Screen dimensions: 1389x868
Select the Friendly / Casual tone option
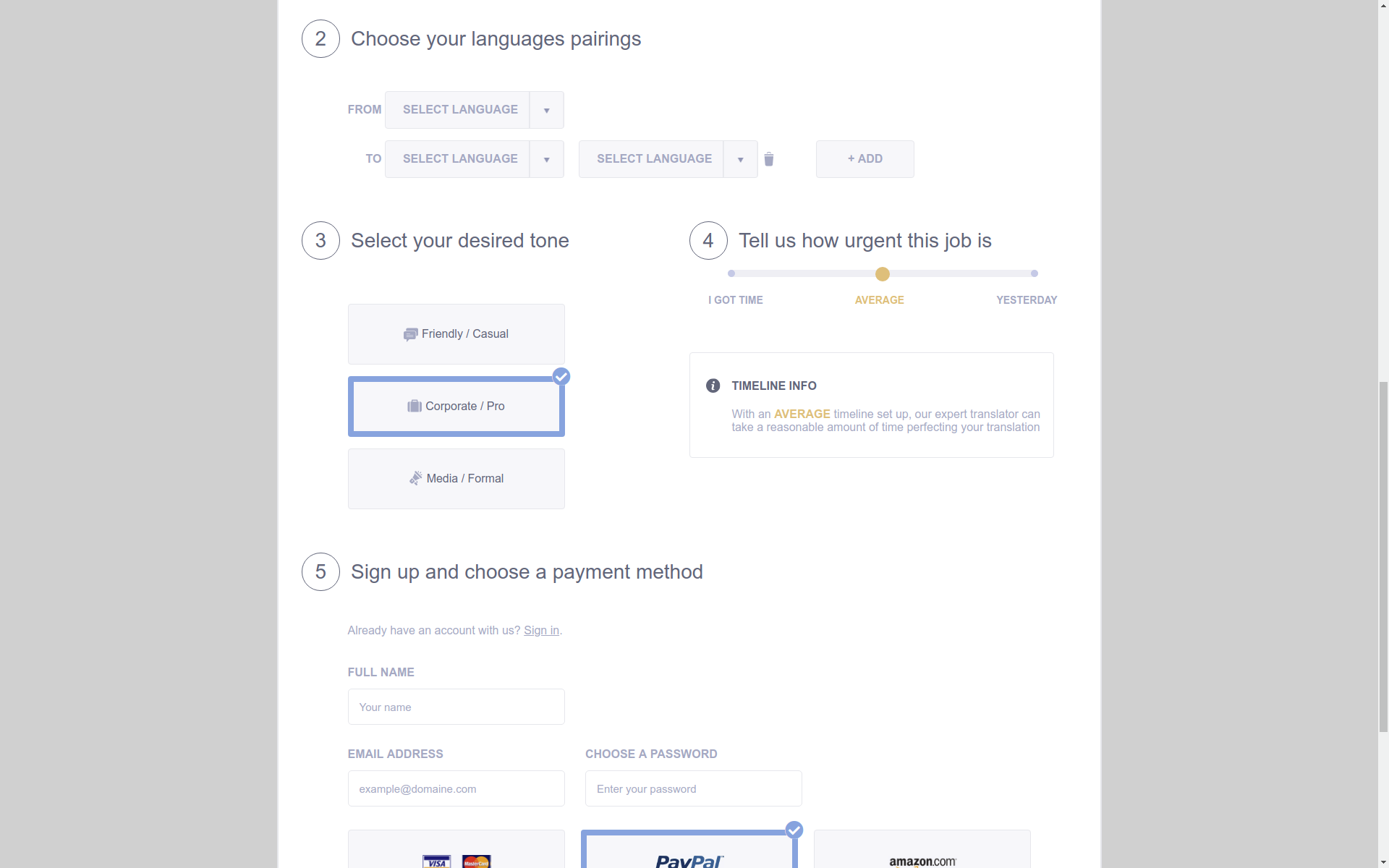click(x=456, y=334)
